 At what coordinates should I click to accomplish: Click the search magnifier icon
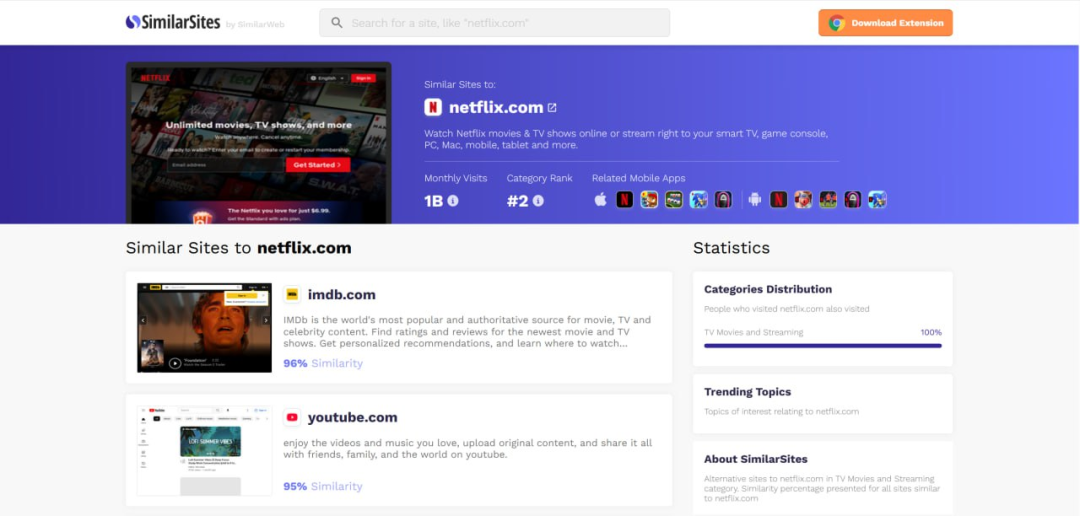337,23
